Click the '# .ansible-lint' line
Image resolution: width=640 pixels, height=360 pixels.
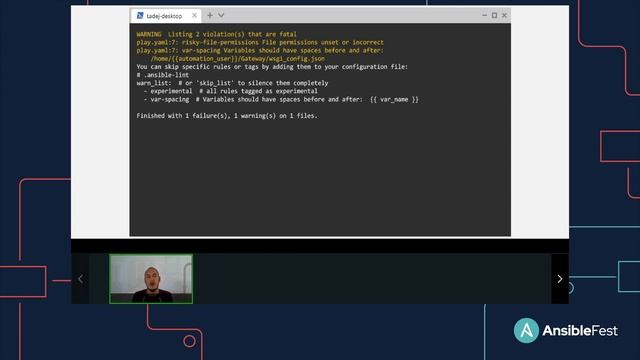(163, 75)
